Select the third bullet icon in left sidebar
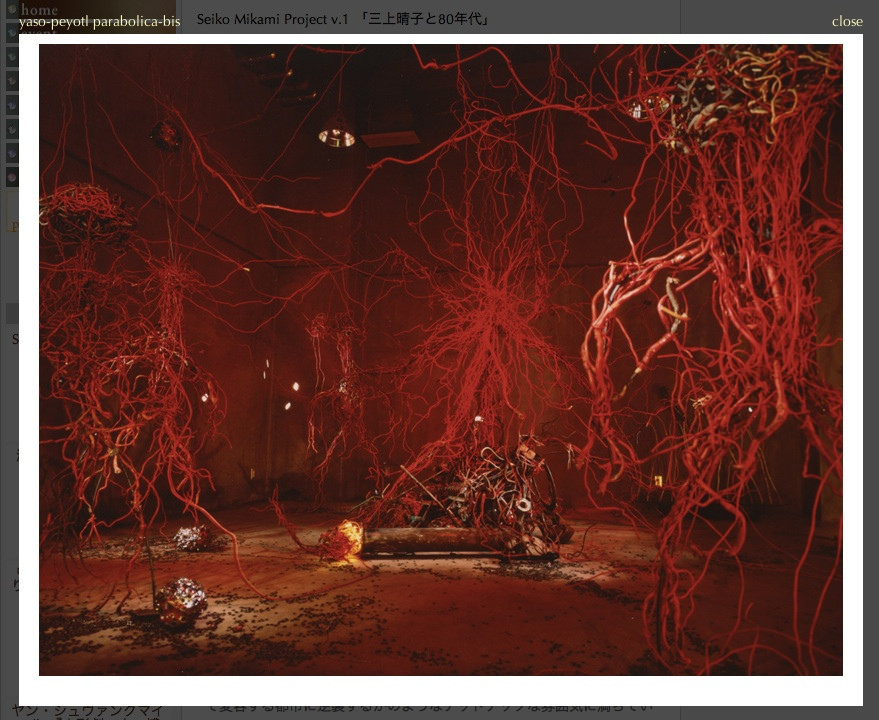Image resolution: width=879 pixels, height=720 pixels. [x=11, y=57]
